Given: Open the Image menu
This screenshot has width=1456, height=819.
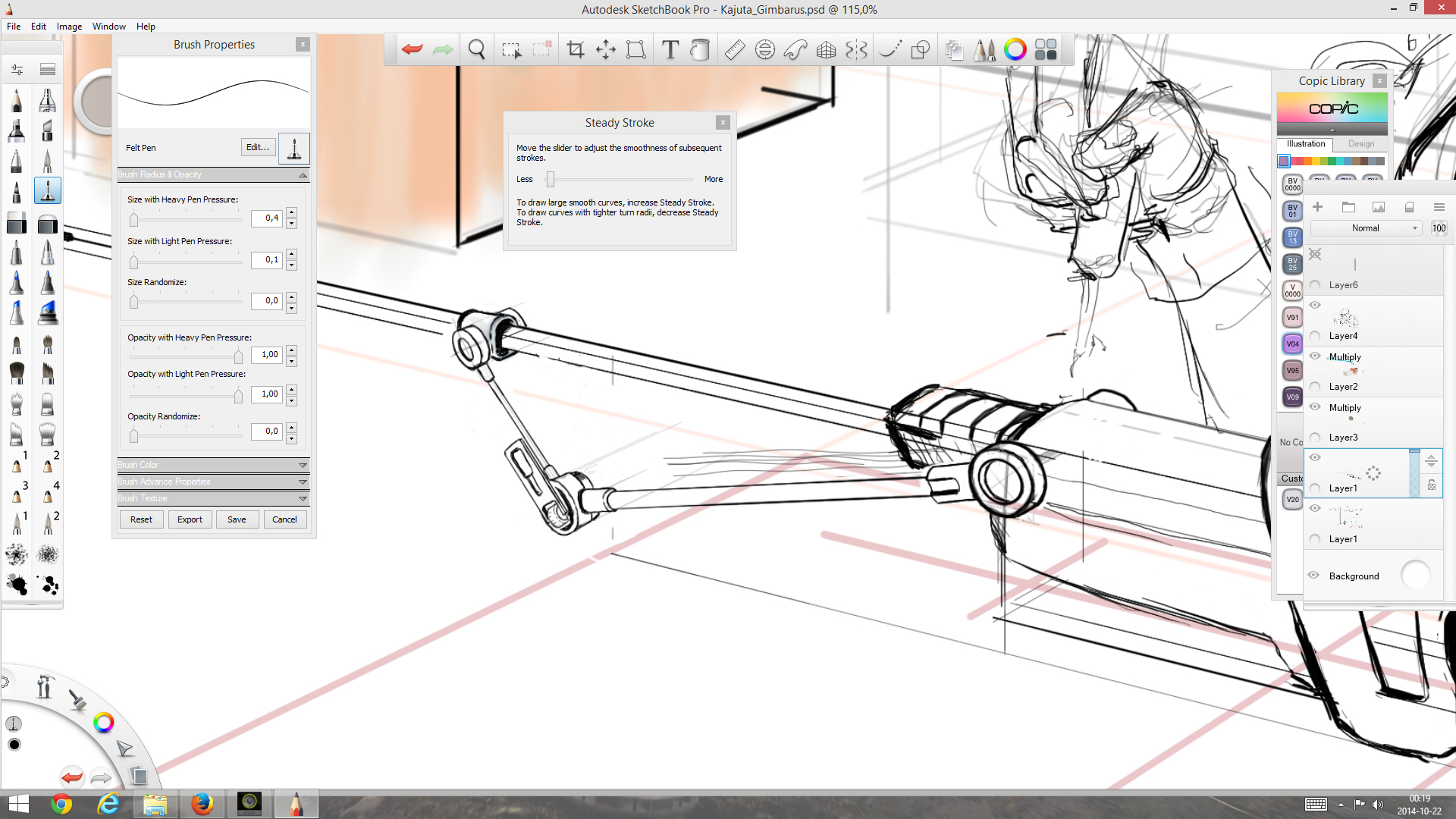Looking at the screenshot, I should (x=69, y=27).
